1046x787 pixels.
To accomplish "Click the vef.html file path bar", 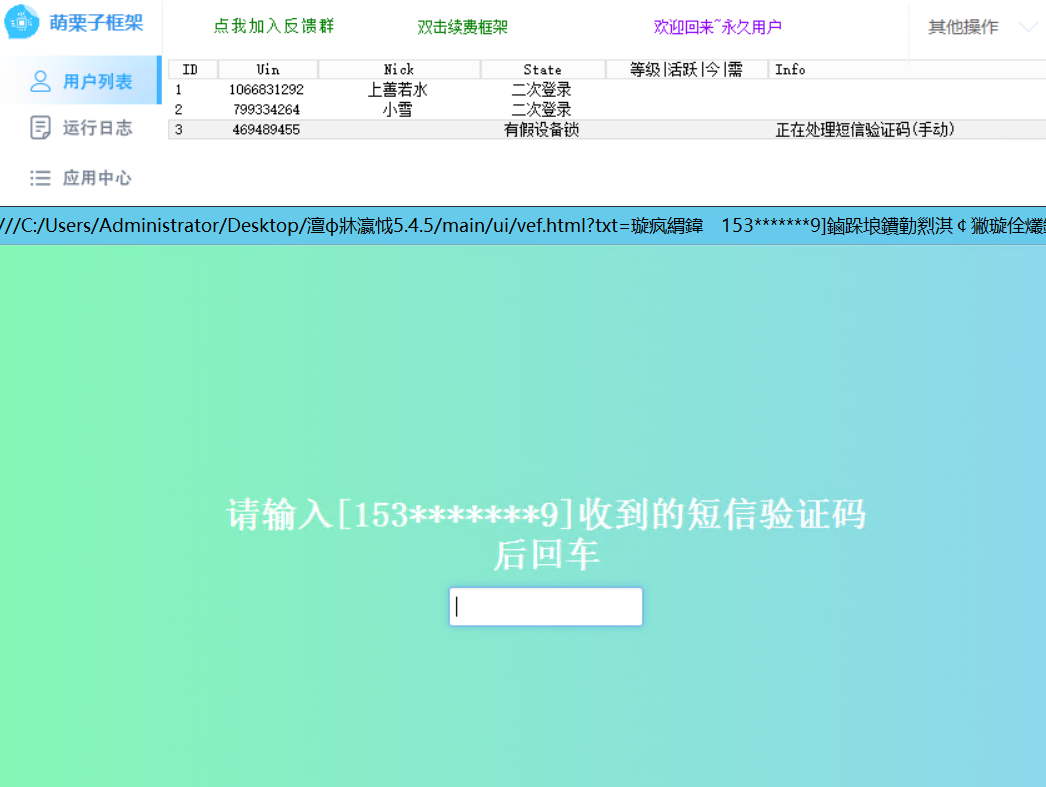I will [x=523, y=226].
